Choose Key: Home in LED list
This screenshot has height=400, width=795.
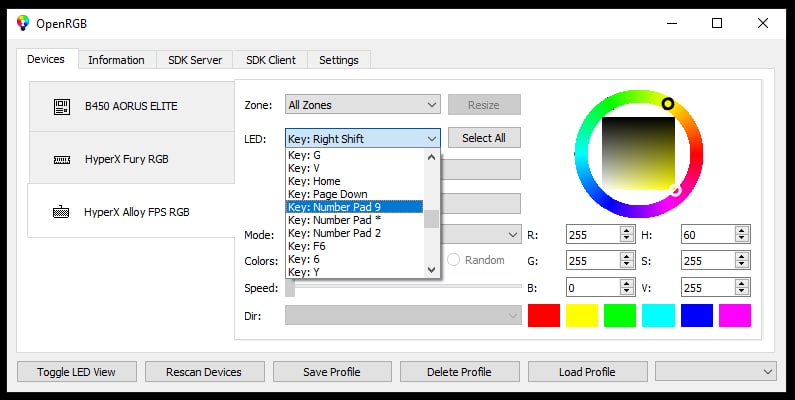[354, 181]
